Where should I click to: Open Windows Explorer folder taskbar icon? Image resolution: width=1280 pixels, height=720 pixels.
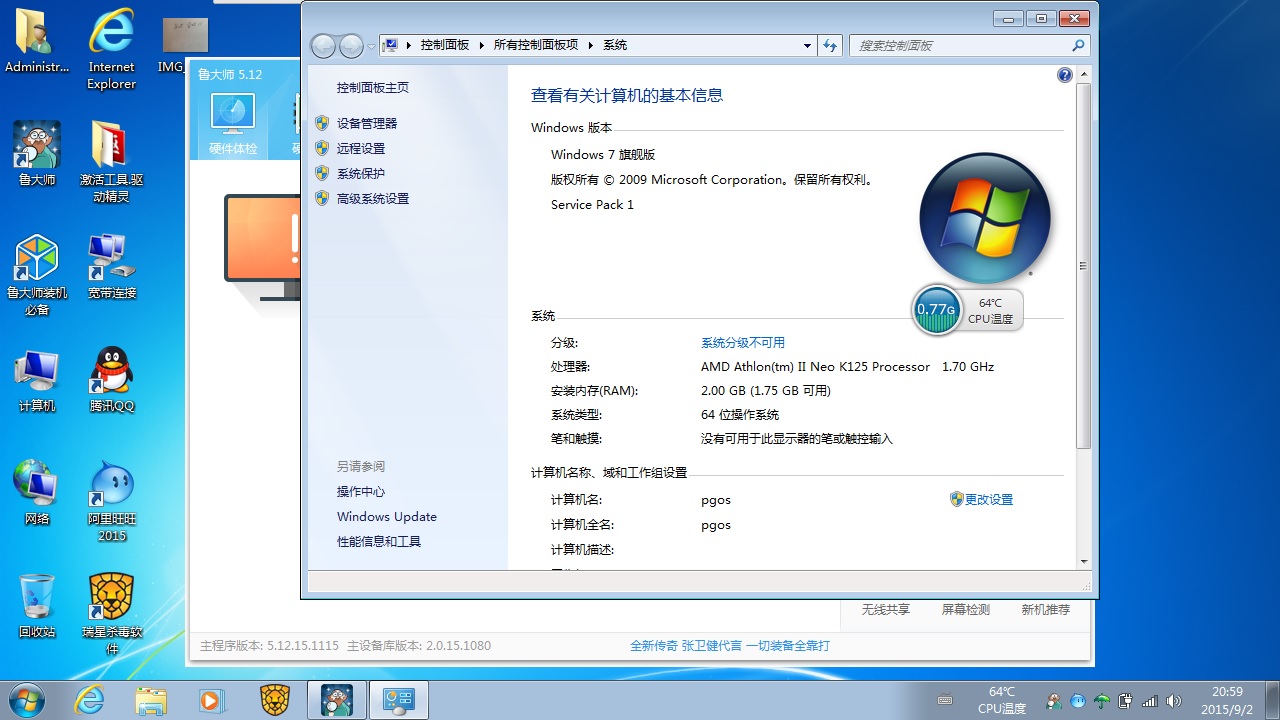coord(151,700)
